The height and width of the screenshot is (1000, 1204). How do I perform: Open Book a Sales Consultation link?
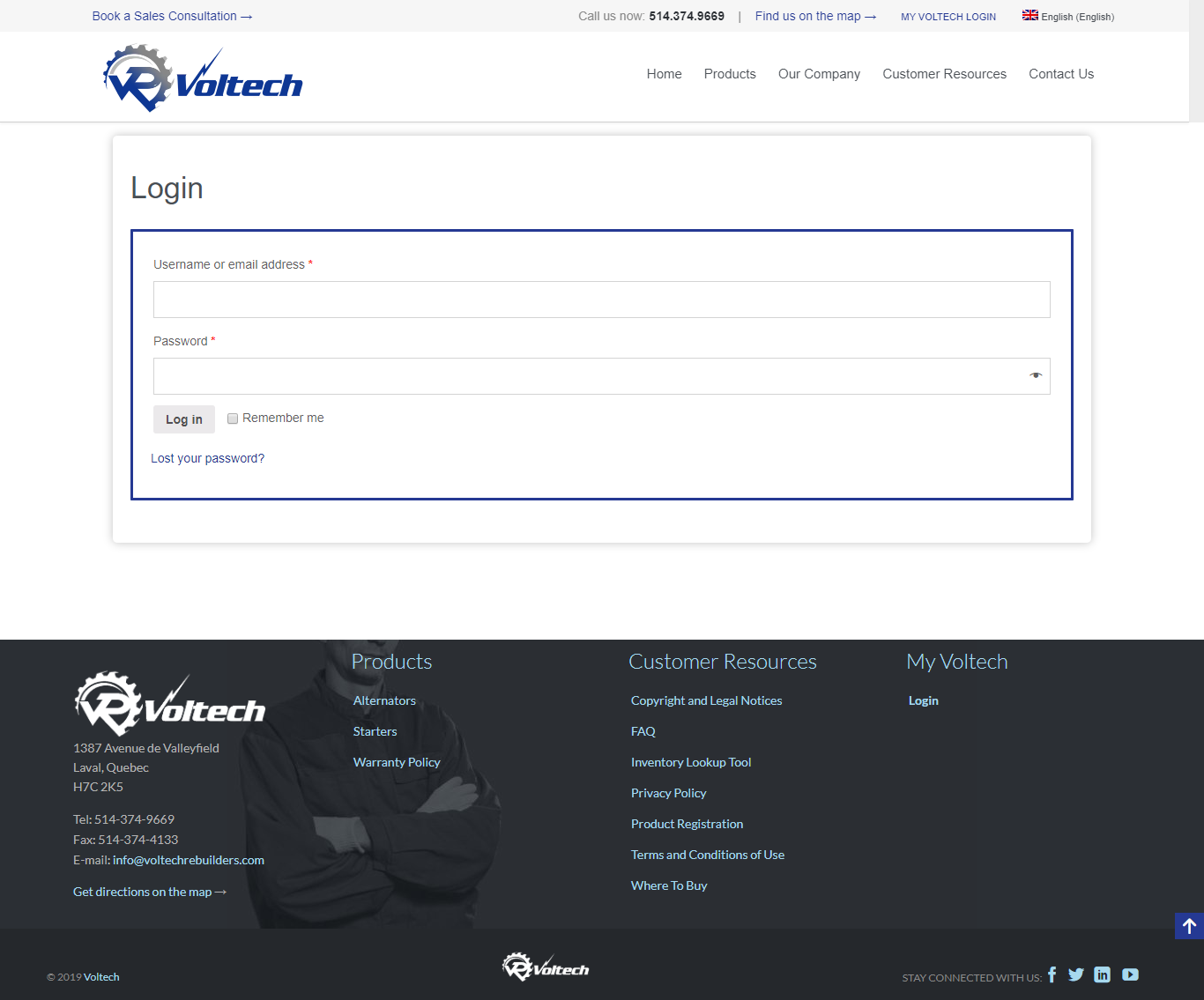tap(172, 16)
